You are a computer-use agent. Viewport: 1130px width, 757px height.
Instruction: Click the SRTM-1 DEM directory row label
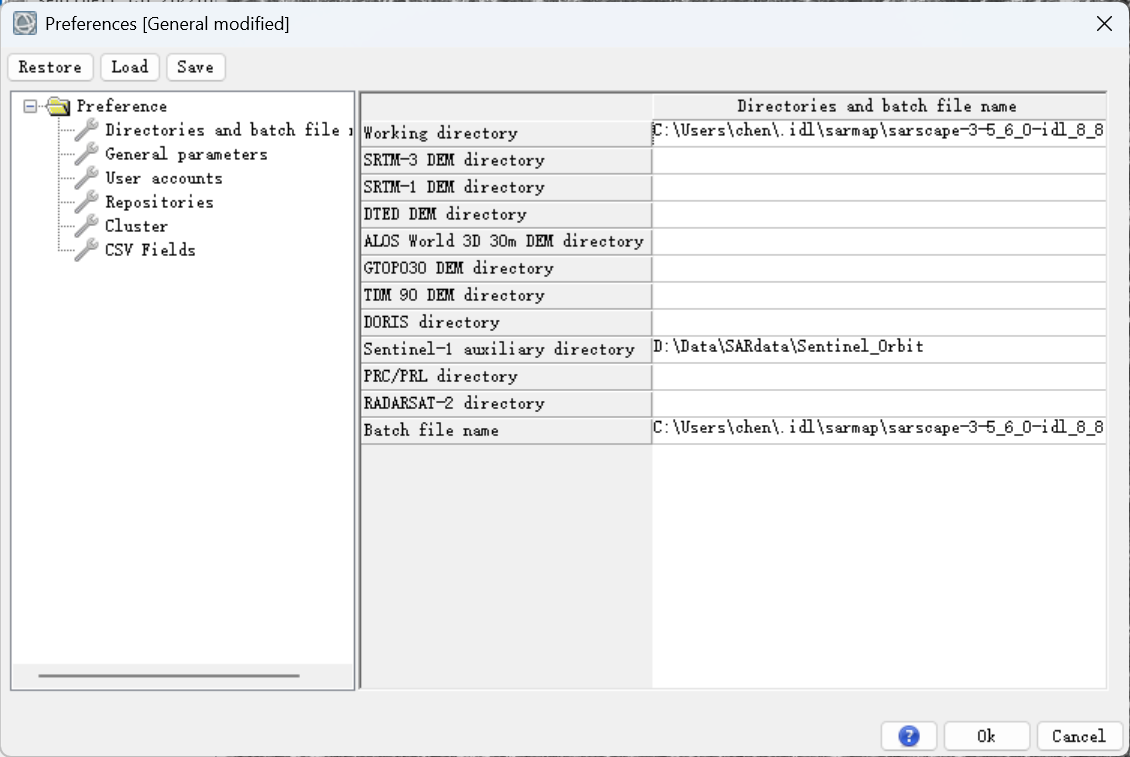point(506,187)
